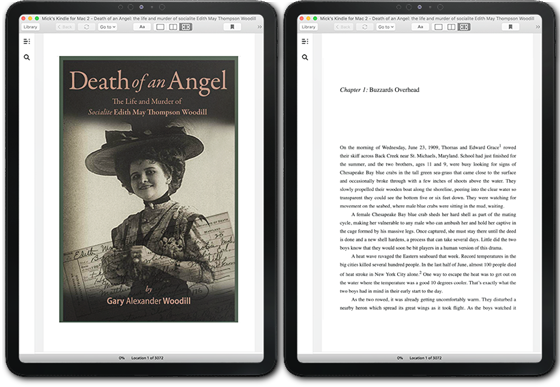Click the Chapter 1 window title bar text
Image resolution: width=560 pixels, height=387 pixels.
coord(427,18)
